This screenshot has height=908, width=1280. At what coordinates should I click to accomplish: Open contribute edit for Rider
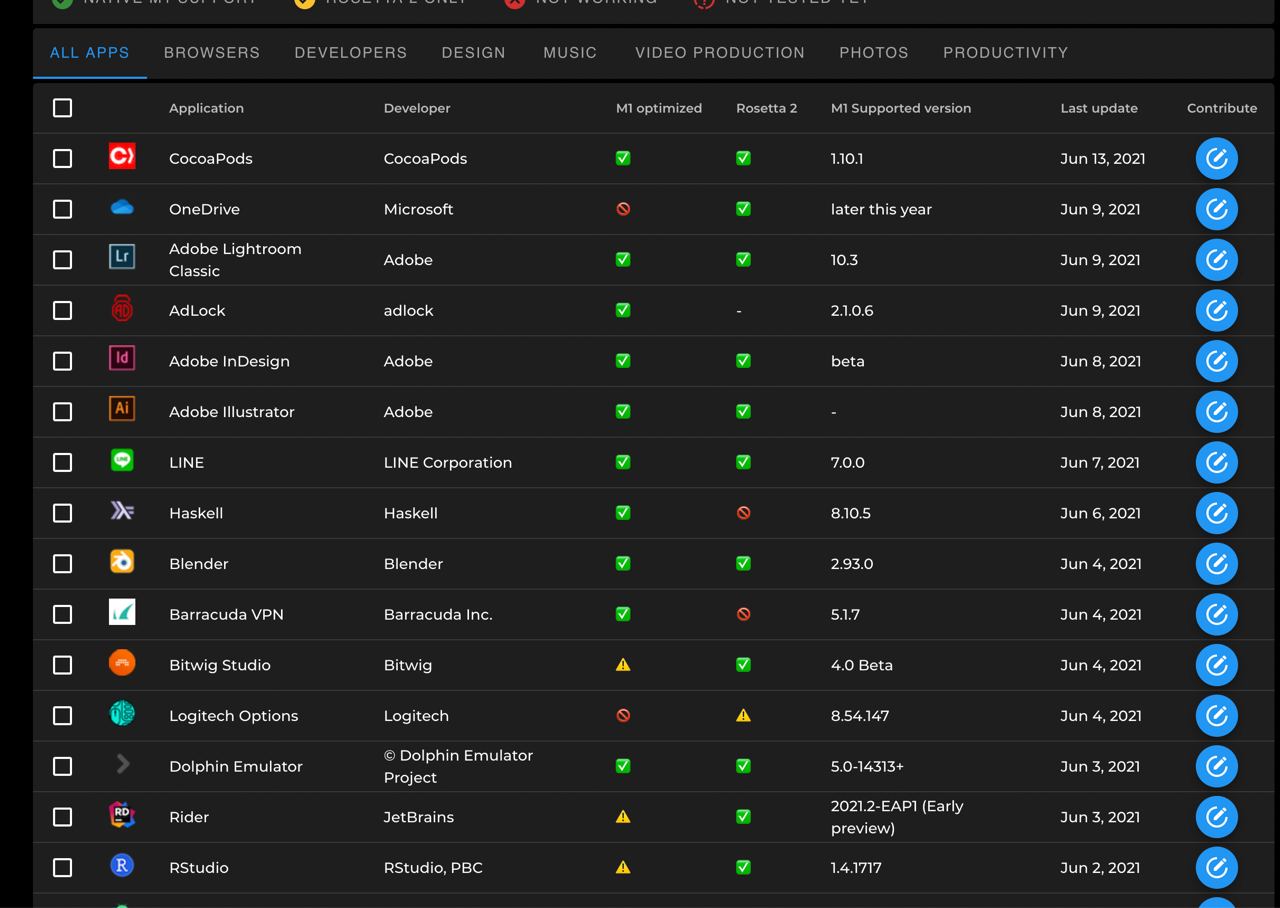(x=1217, y=817)
